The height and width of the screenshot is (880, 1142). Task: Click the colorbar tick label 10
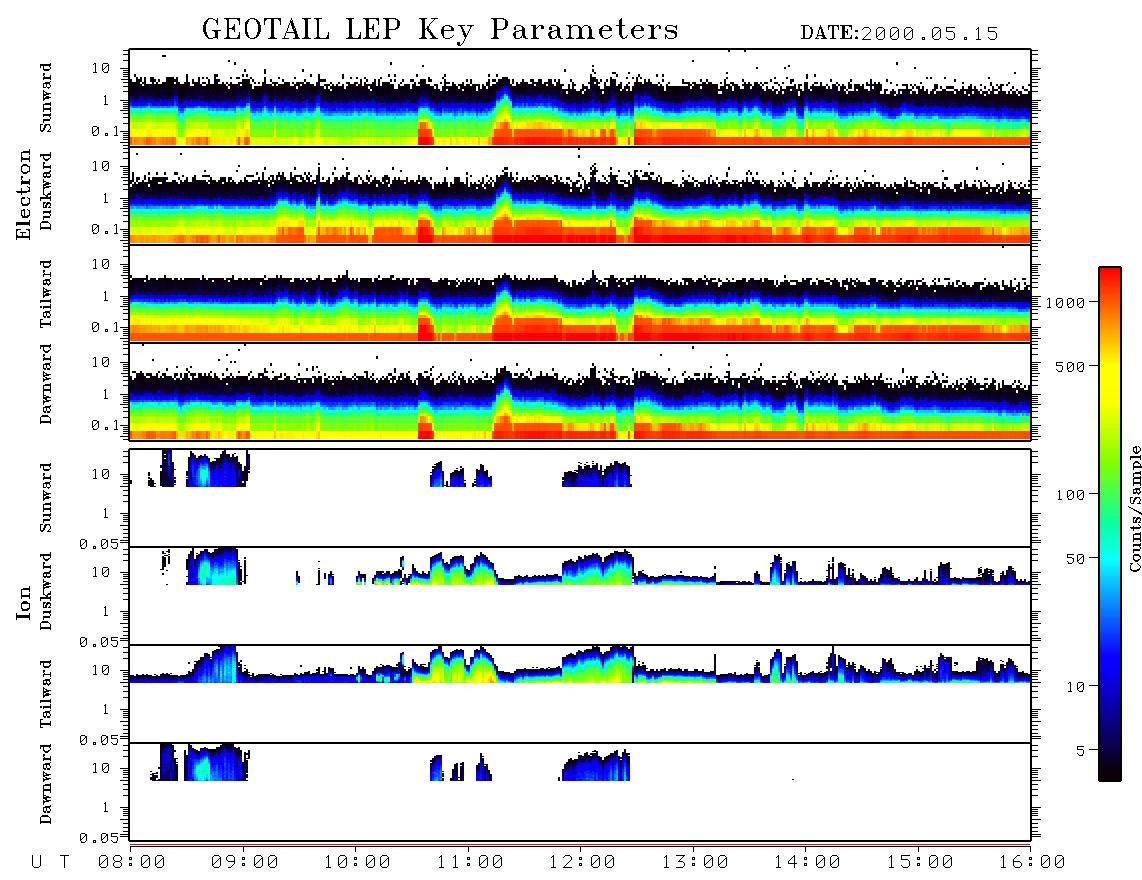[x=1075, y=687]
